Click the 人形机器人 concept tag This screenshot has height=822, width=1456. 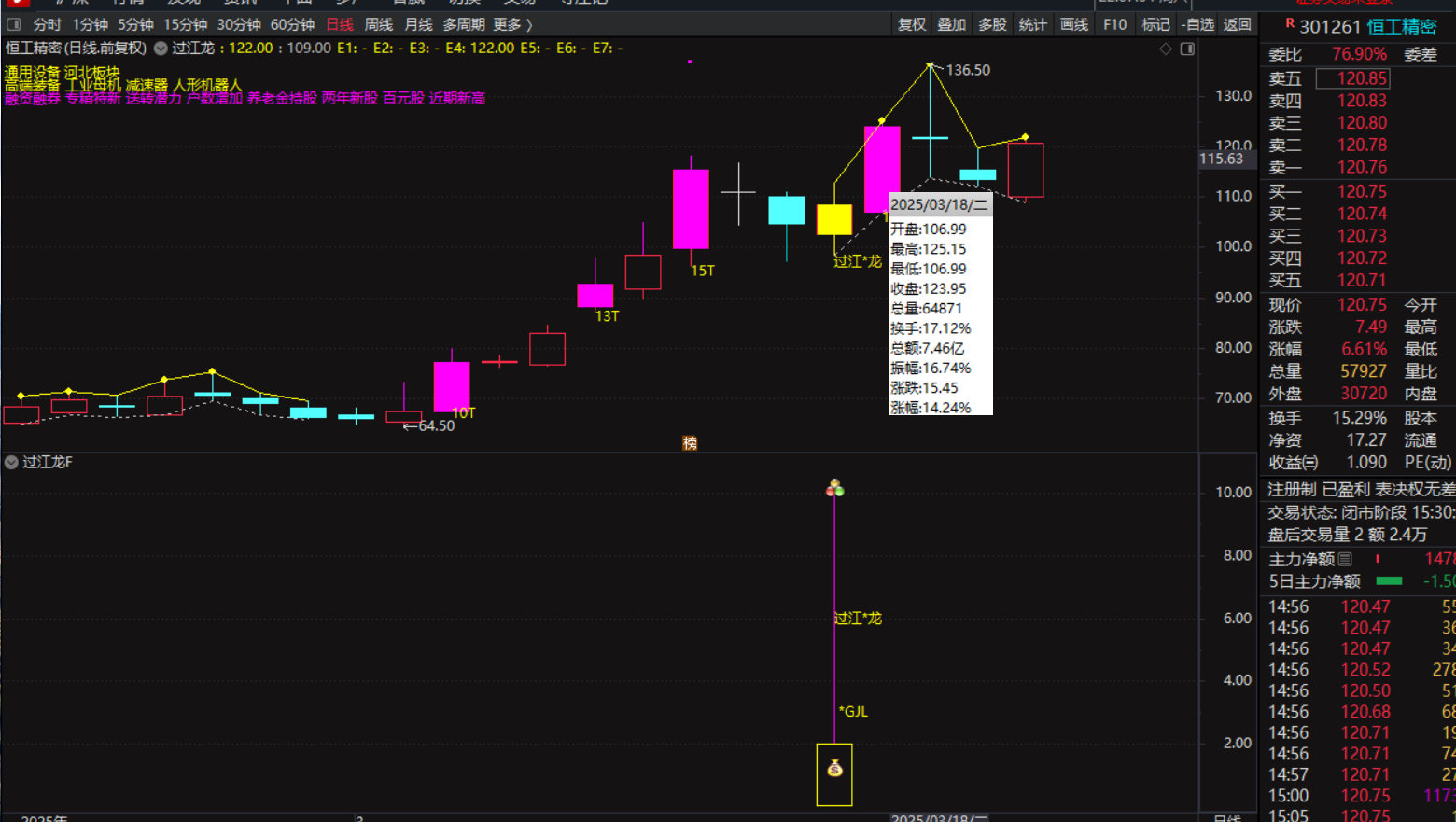[x=207, y=85]
